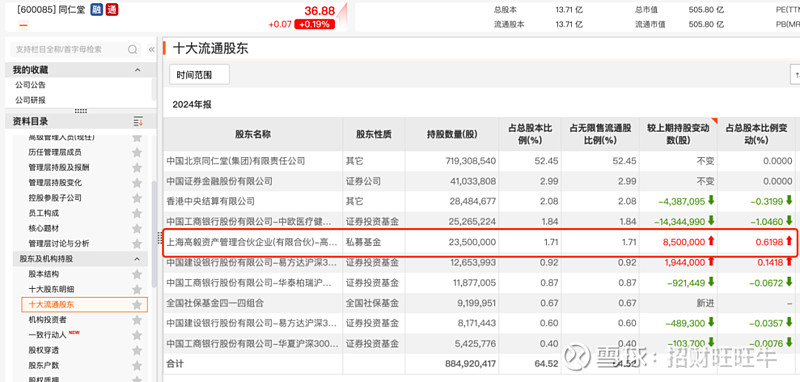Image resolution: width=800 pixels, height=382 pixels.
Task: Click the sidebar vertical scrollbar
Action: (154, 235)
